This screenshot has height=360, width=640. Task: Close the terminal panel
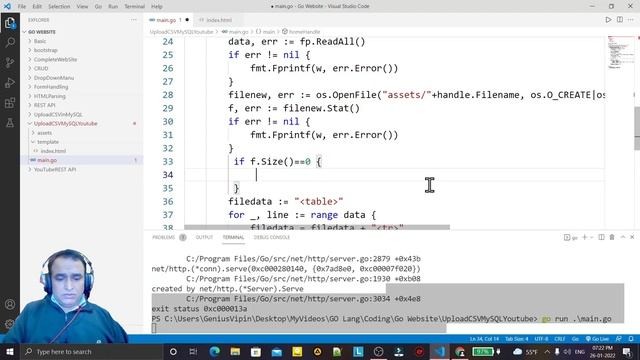coord(632,237)
